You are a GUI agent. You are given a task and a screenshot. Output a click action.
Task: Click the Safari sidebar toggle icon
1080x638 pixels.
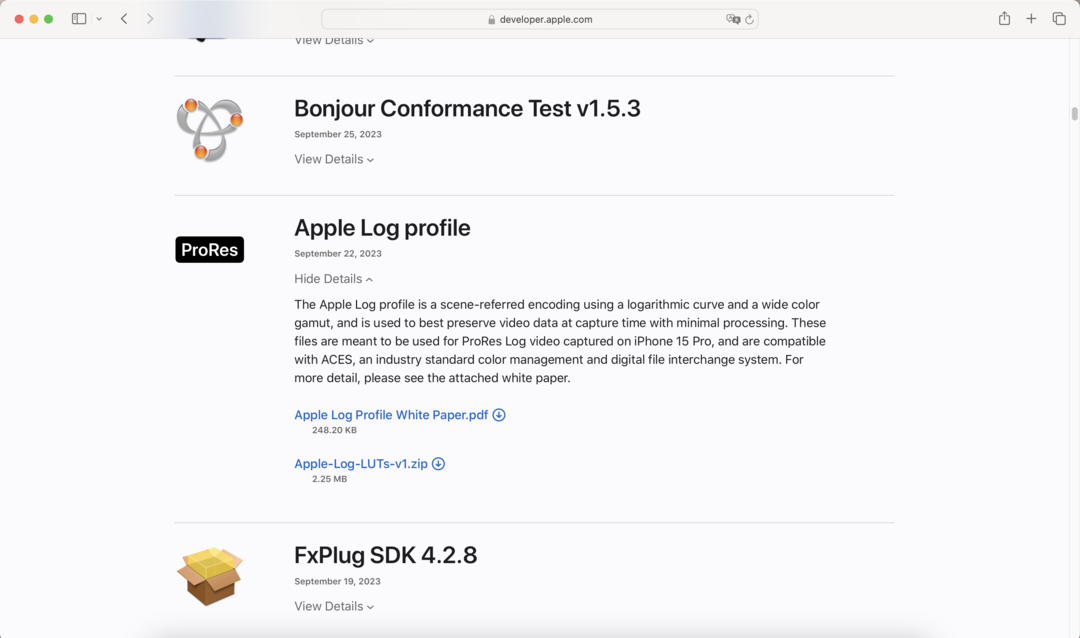(x=79, y=19)
